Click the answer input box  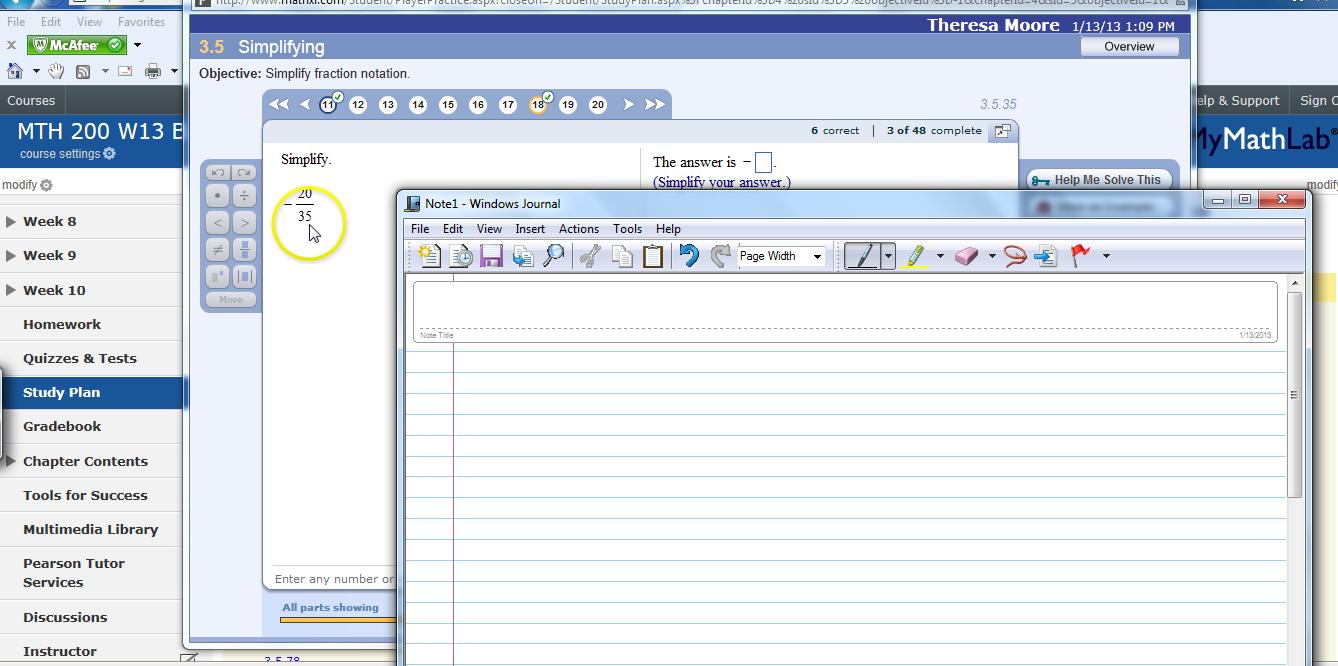coord(763,162)
